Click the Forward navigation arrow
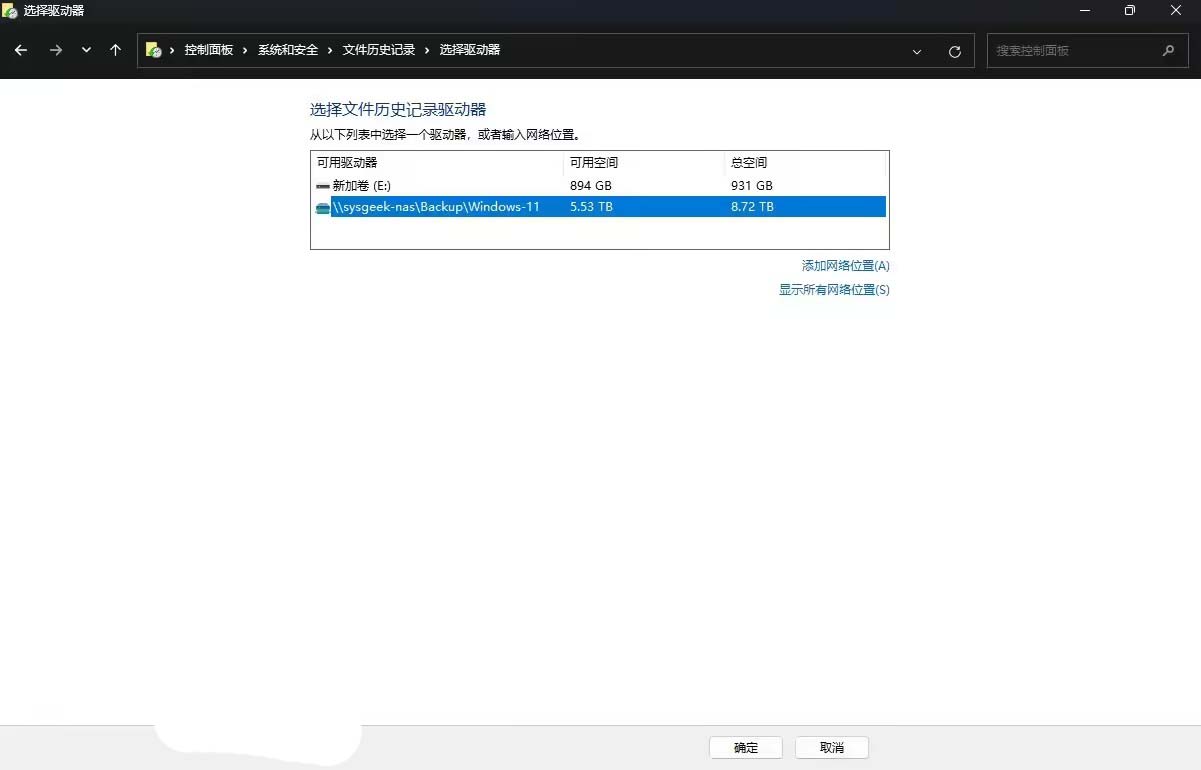1201x770 pixels. [56, 50]
